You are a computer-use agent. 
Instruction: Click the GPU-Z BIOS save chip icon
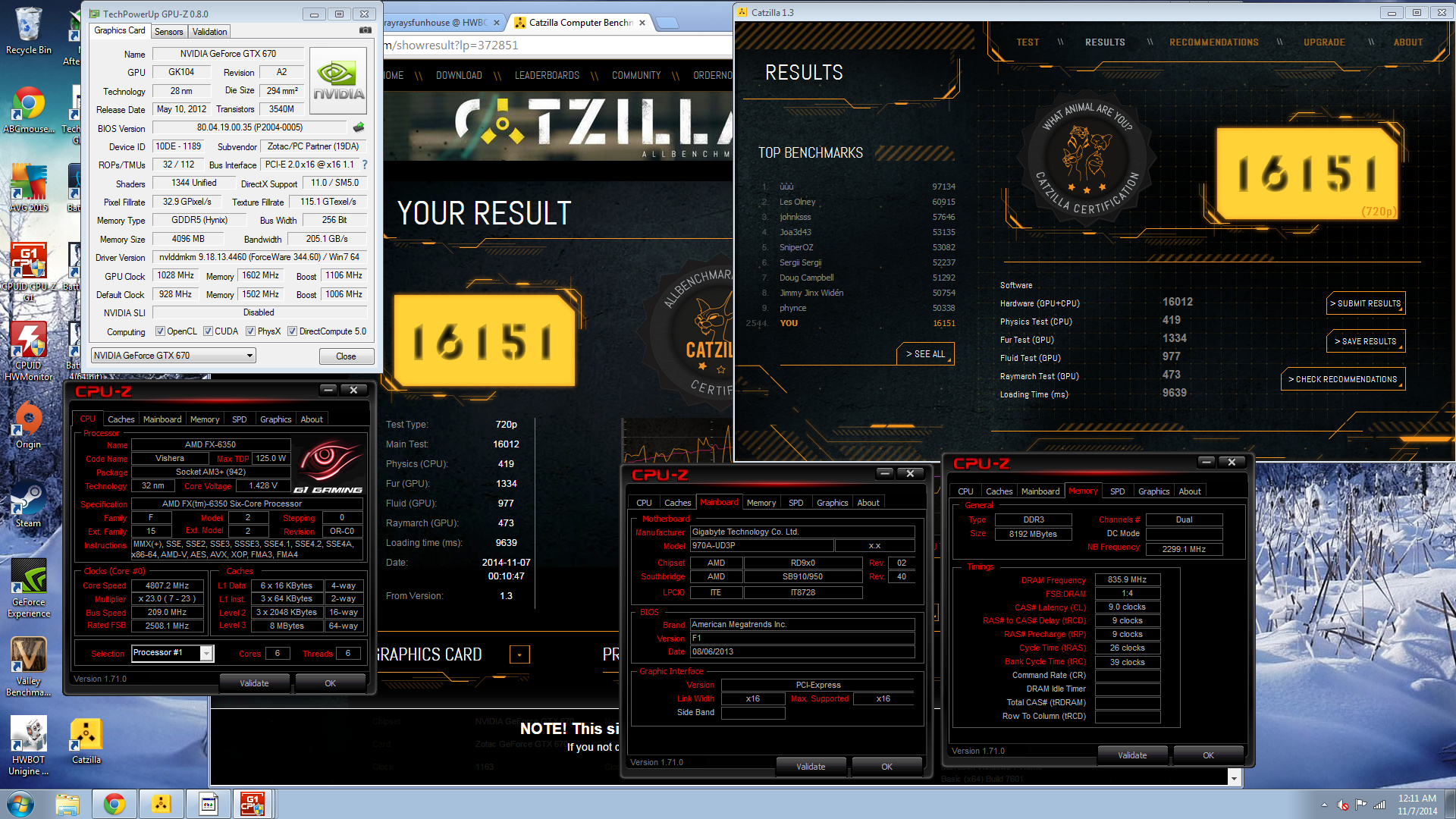pos(359,127)
